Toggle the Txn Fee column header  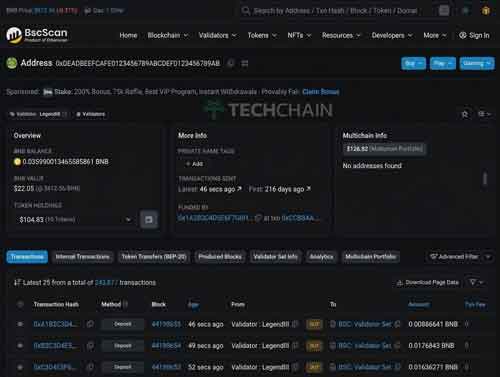pos(475,304)
